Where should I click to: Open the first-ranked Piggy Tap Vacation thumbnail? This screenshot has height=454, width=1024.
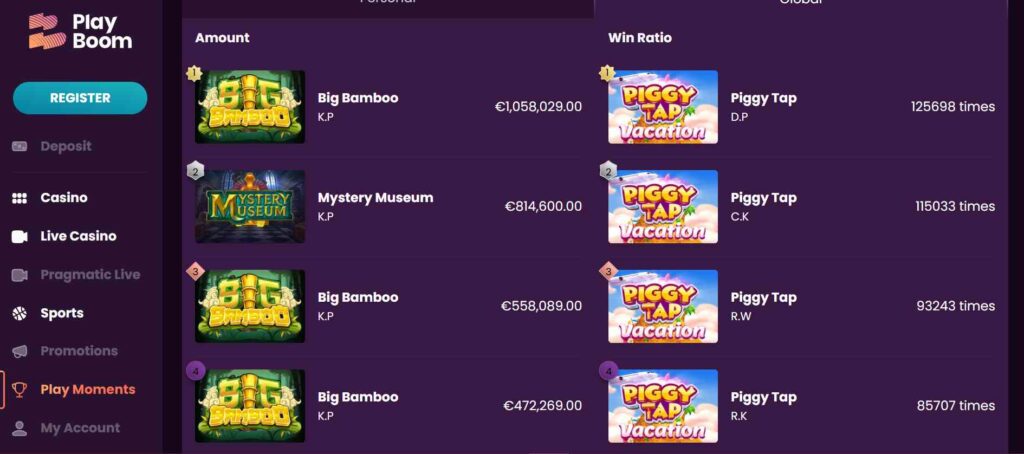click(x=663, y=107)
